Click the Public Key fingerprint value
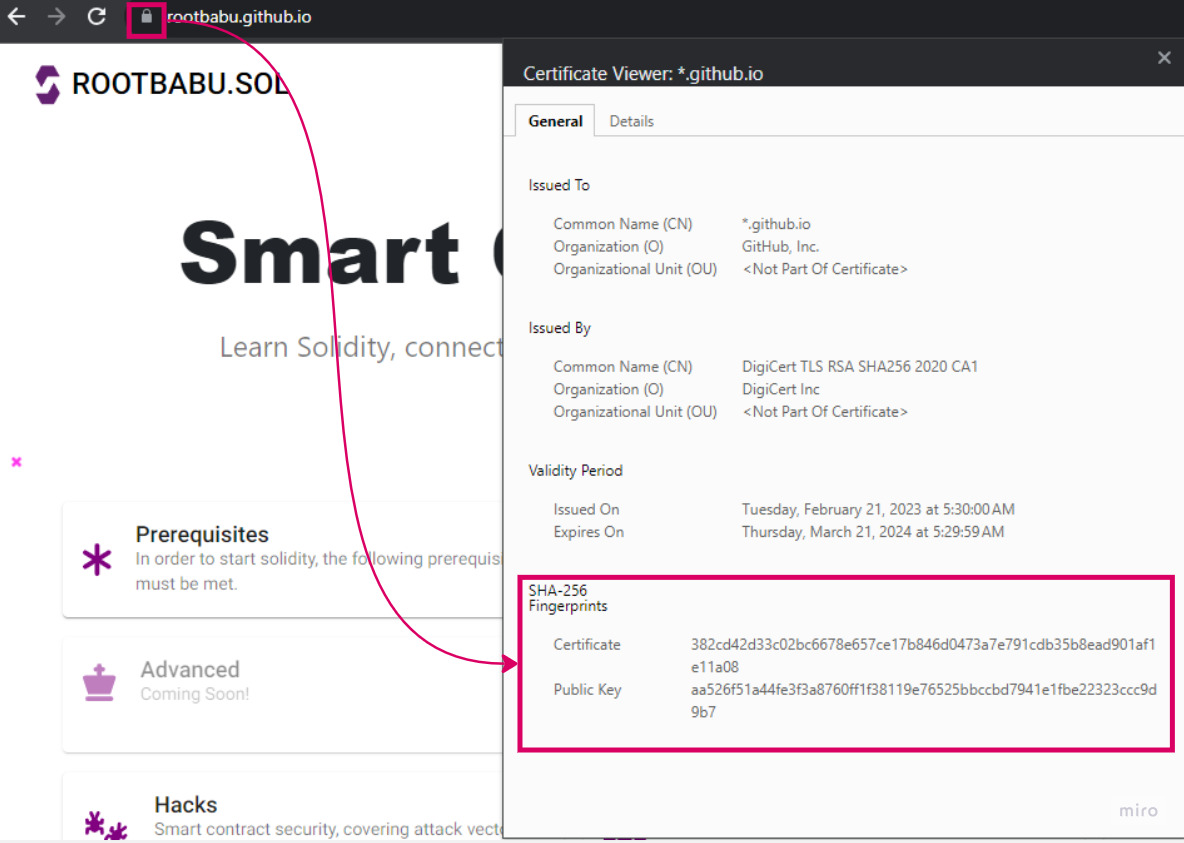This screenshot has width=1184, height=843. pyautogui.click(x=922, y=700)
